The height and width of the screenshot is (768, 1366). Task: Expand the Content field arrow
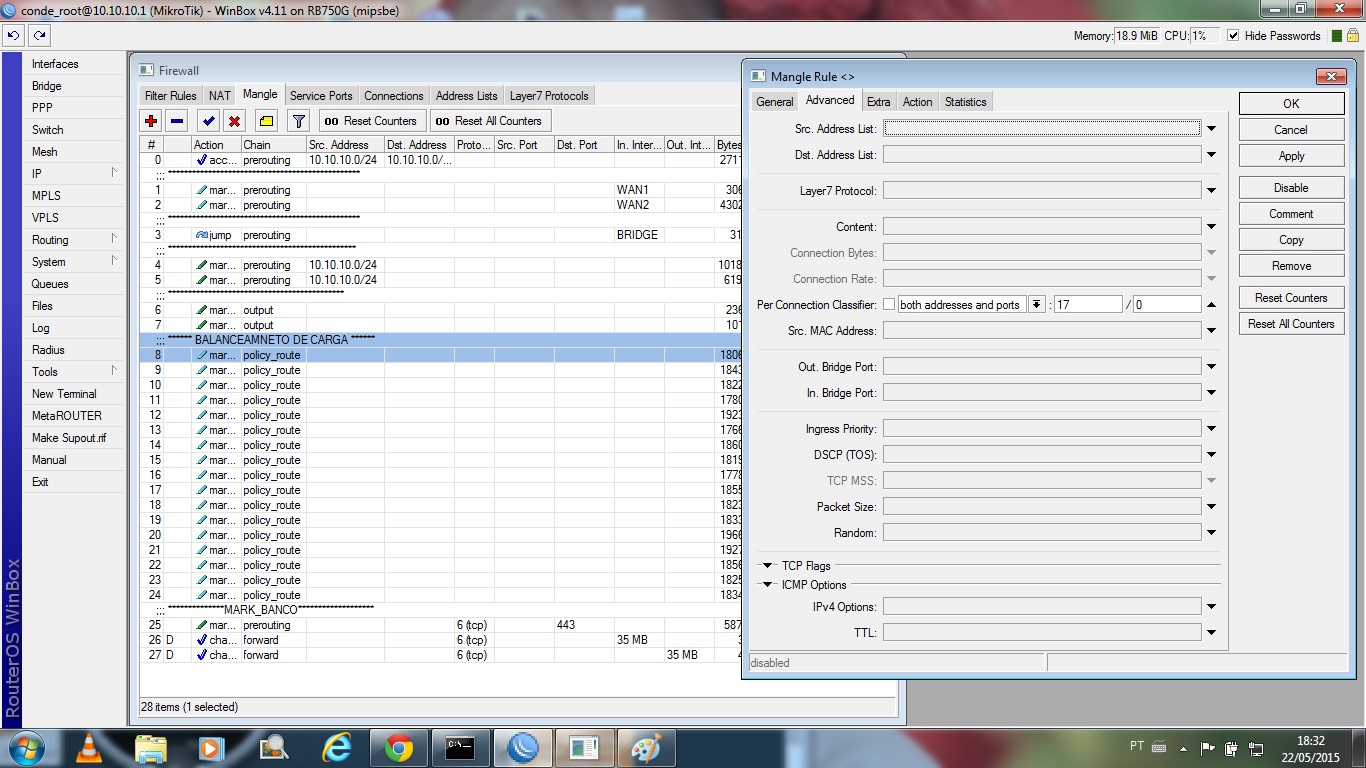click(1211, 227)
